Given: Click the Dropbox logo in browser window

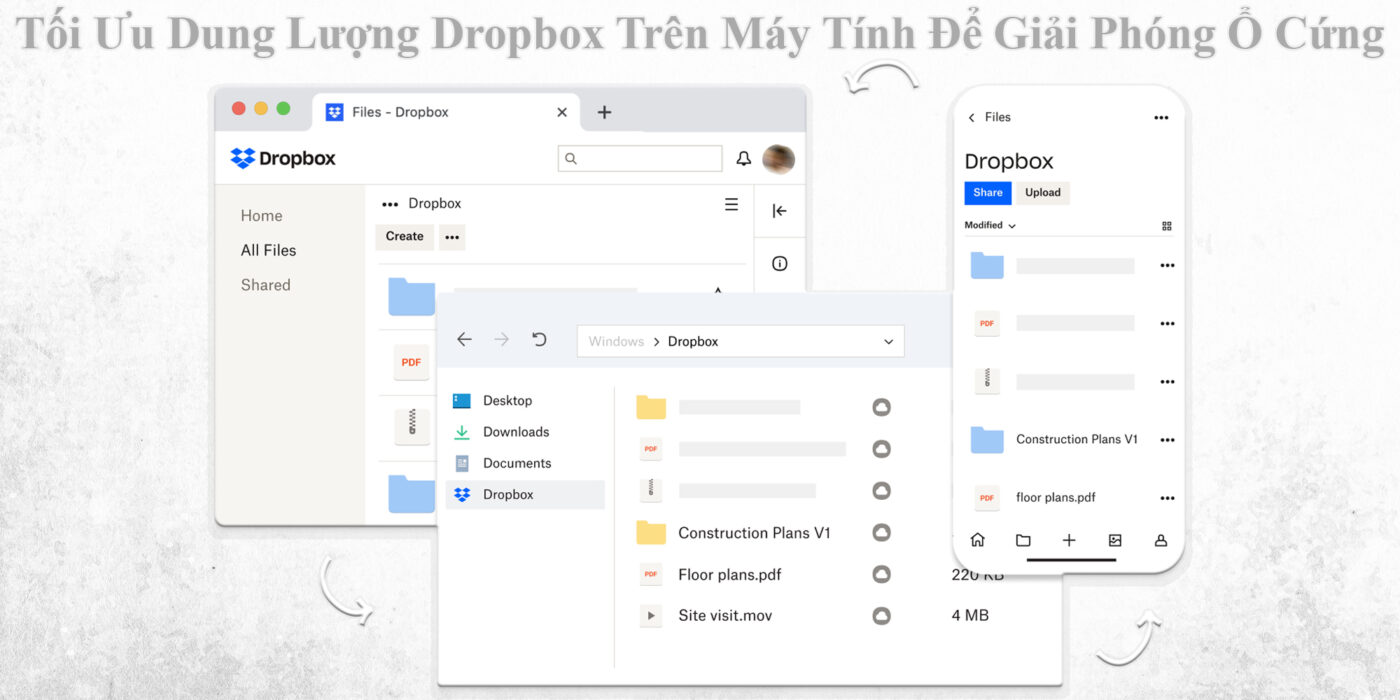Looking at the screenshot, I should tap(283, 158).
